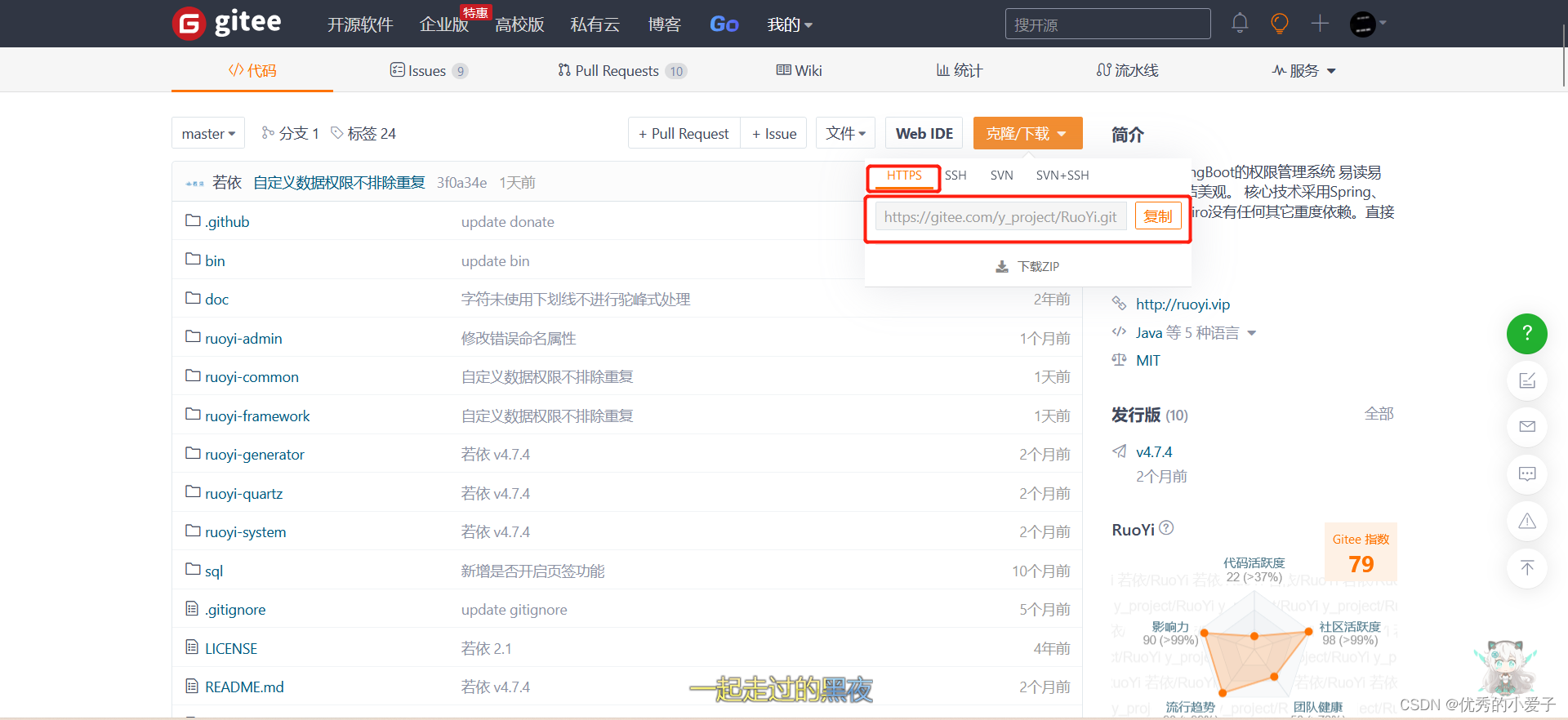Click the orange lightbulb icon

click(1280, 23)
